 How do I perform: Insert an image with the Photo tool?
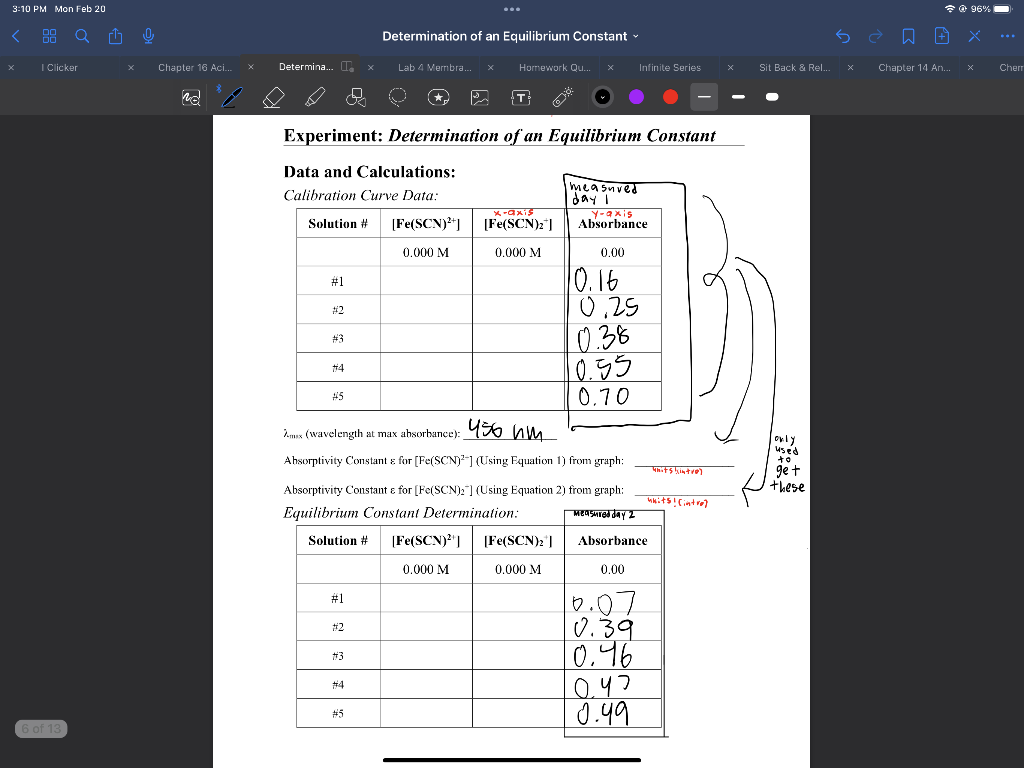coord(480,97)
